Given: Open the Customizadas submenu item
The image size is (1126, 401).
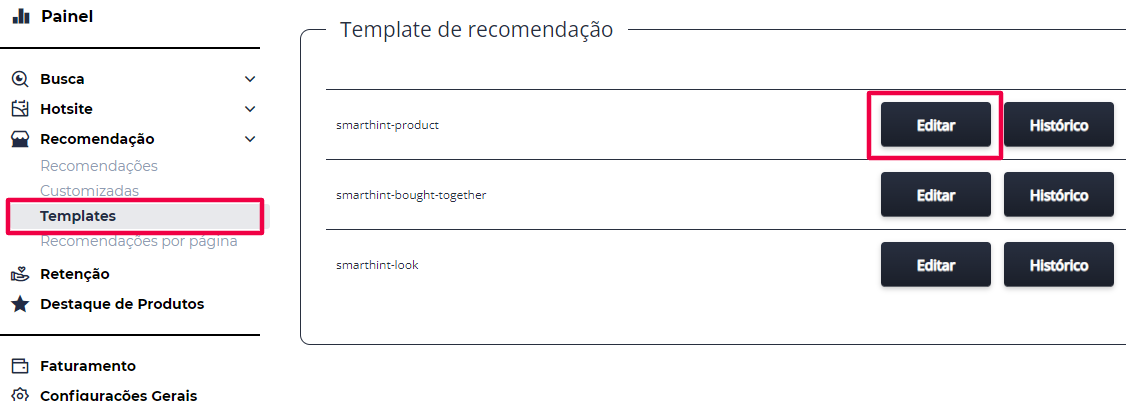Looking at the screenshot, I should [90, 190].
